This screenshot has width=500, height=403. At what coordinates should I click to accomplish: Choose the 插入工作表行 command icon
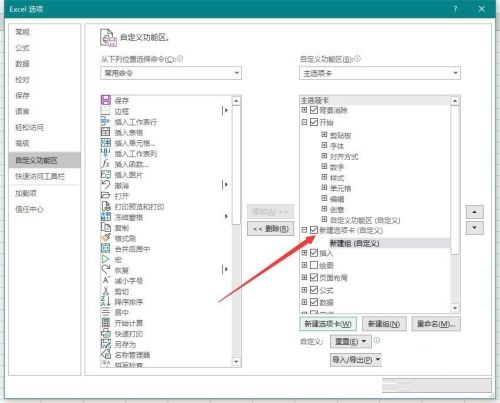pyautogui.click(x=106, y=121)
